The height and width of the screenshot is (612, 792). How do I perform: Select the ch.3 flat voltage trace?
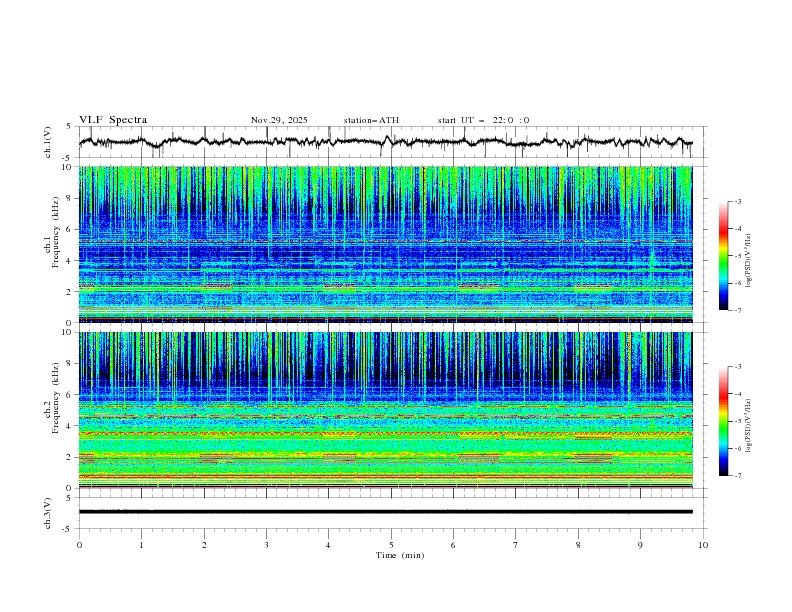coord(385,512)
